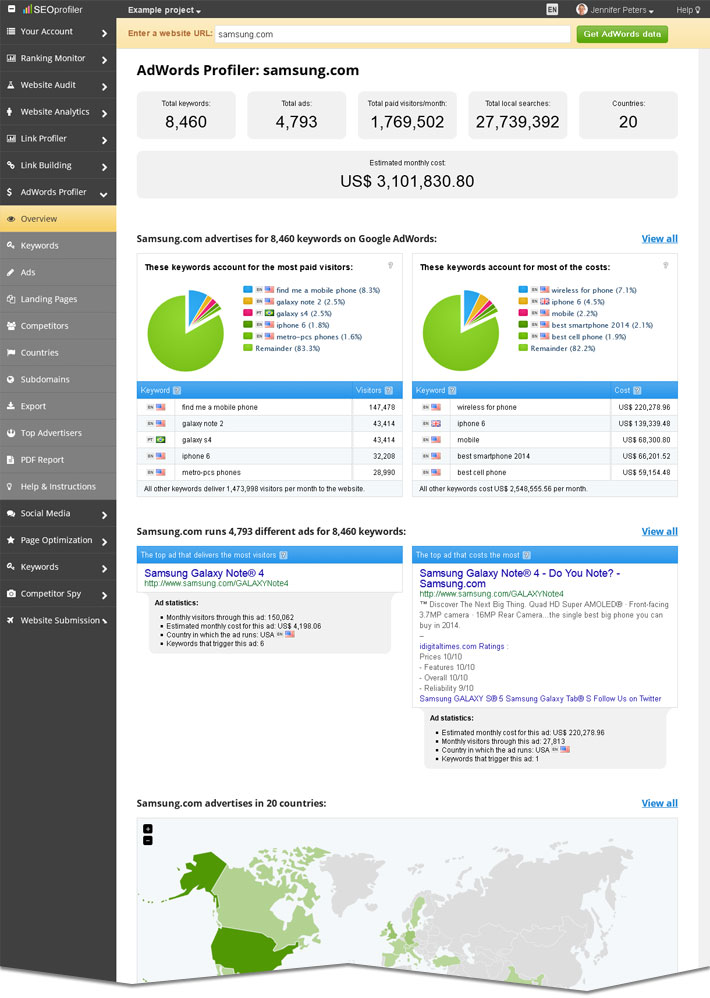Viewport: 710px width, 998px height.
Task: Click the Competitors people icon
Action: (x=11, y=326)
